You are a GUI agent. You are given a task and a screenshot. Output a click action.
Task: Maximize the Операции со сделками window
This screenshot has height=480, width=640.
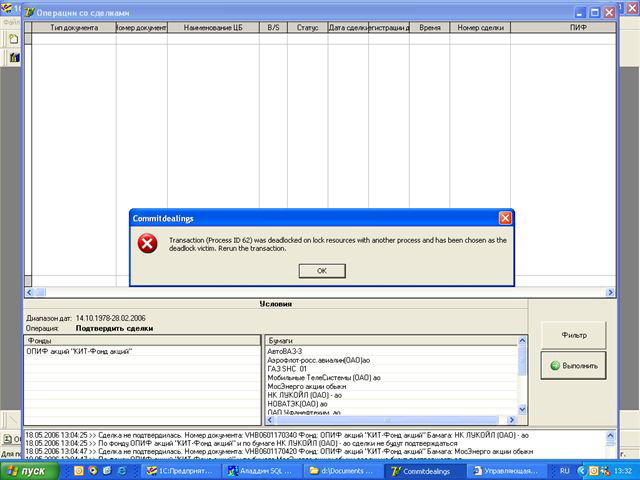point(595,13)
